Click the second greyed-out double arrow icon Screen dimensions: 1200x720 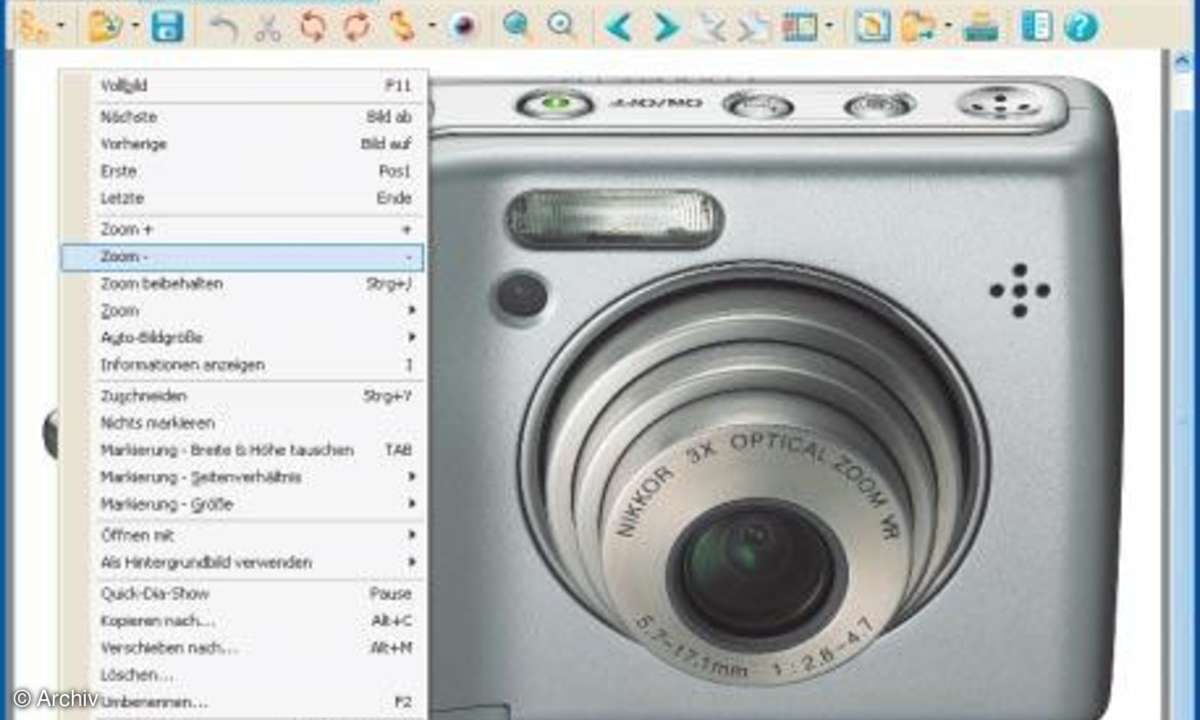[x=756, y=26]
